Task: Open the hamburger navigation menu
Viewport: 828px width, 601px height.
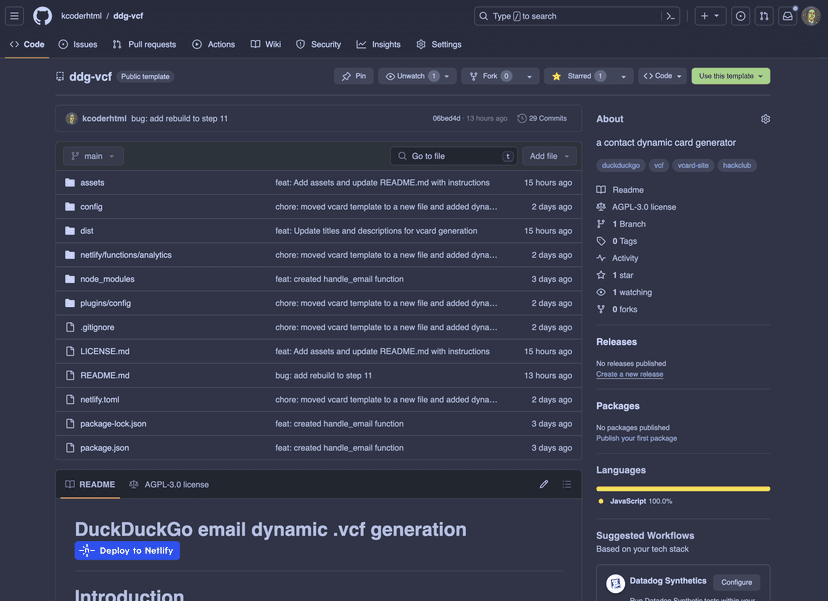Action: click(x=15, y=16)
